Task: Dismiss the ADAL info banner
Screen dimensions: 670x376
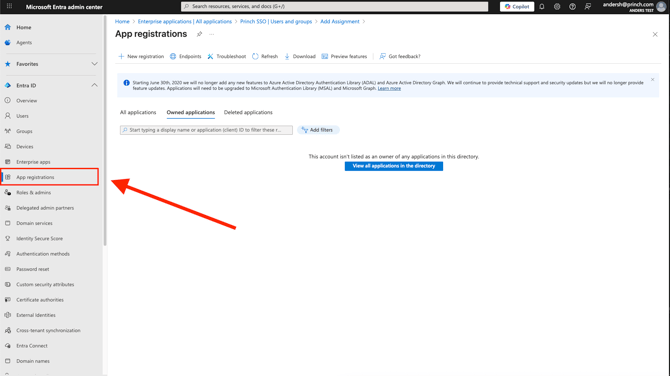Action: click(x=652, y=79)
